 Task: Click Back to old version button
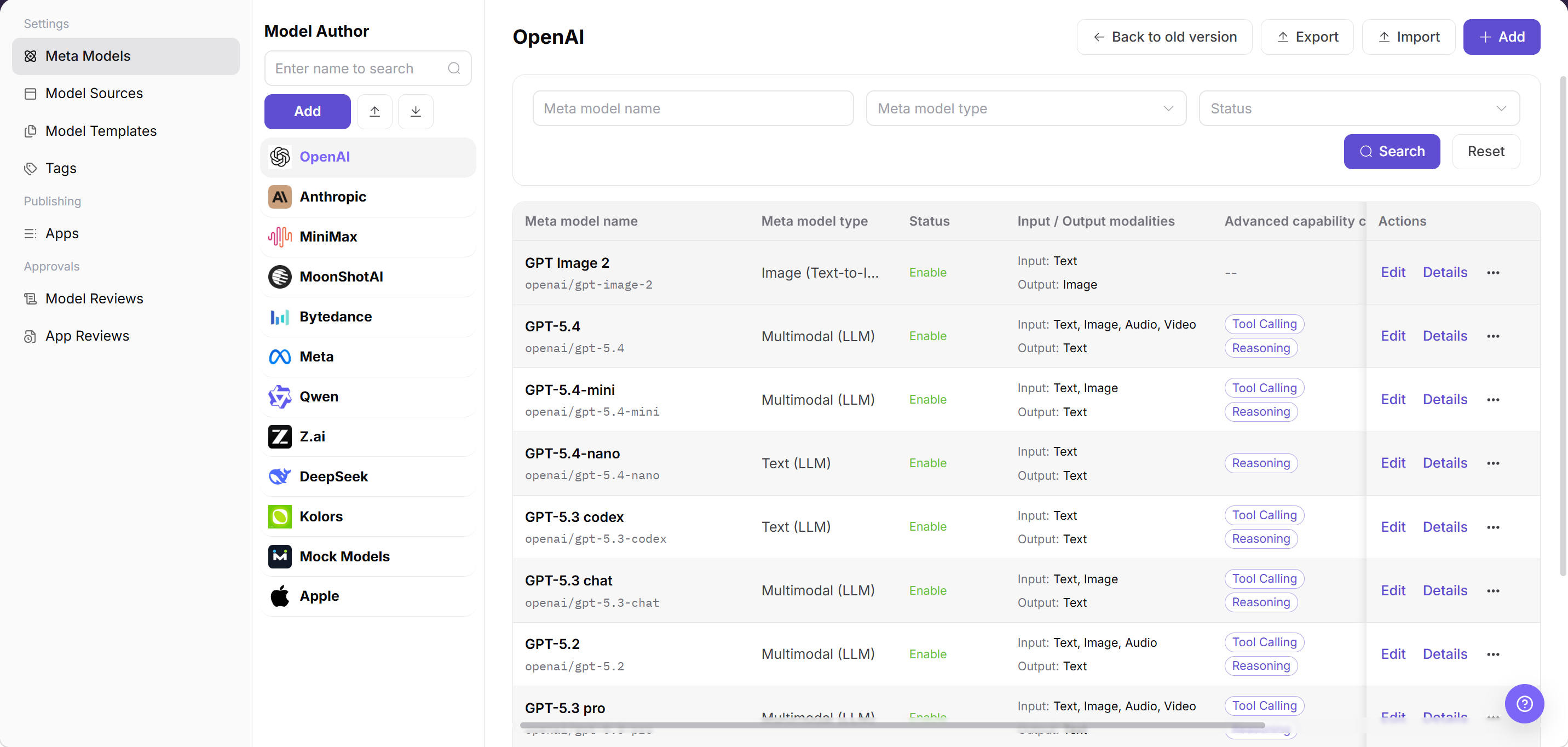tap(1165, 37)
